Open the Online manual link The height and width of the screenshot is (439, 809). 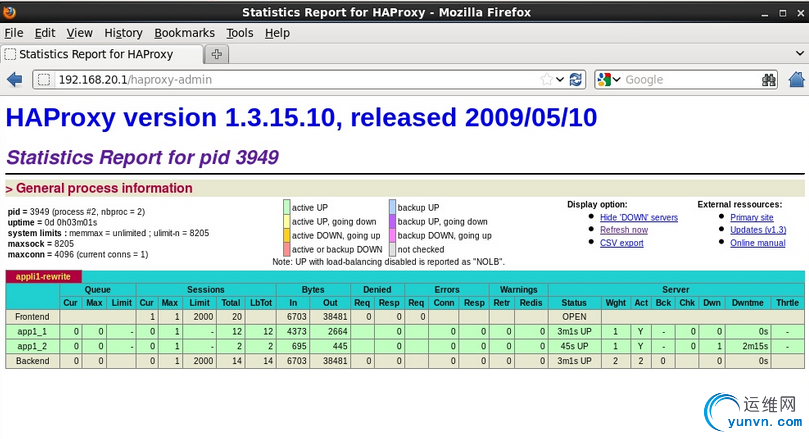click(x=757, y=243)
